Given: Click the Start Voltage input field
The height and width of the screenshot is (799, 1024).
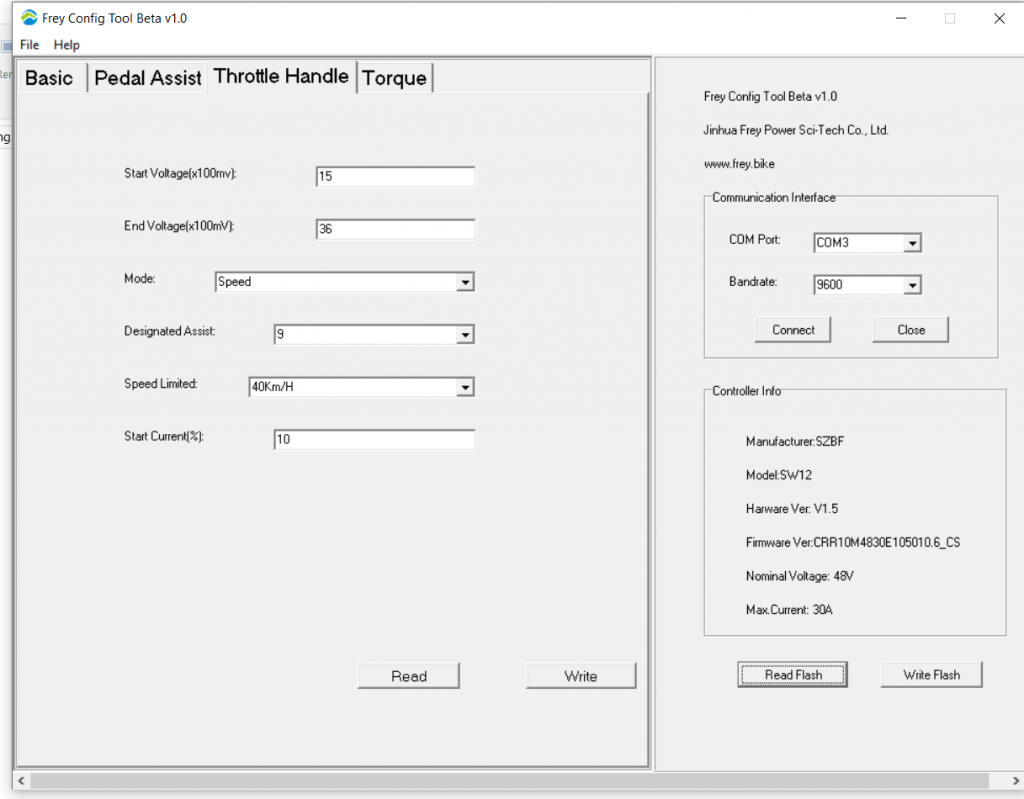Looking at the screenshot, I should [394, 176].
